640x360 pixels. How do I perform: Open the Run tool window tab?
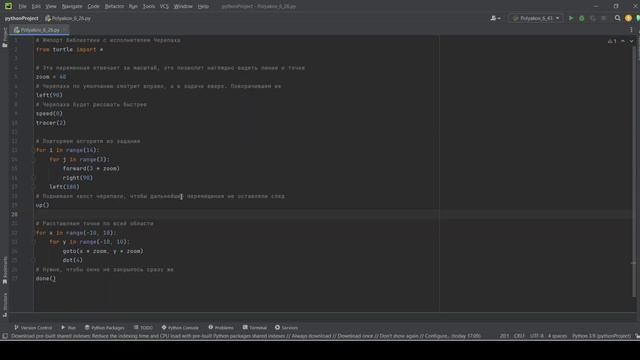tap(68, 327)
